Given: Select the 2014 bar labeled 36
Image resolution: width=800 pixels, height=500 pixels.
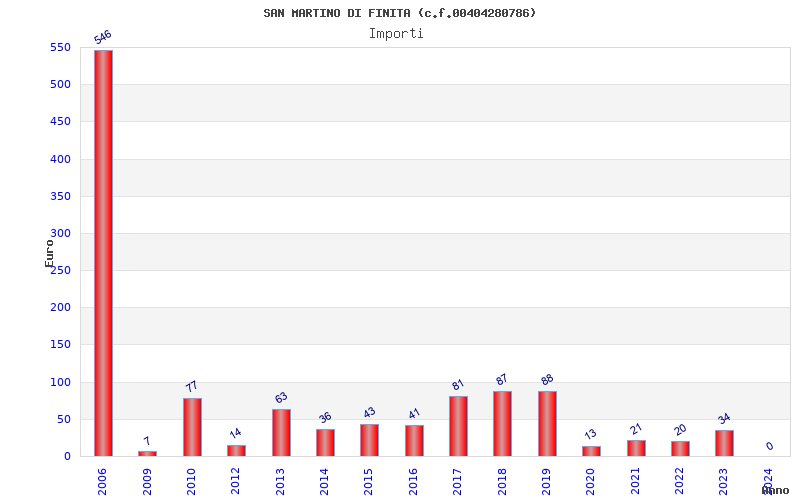Looking at the screenshot, I should [326, 442].
